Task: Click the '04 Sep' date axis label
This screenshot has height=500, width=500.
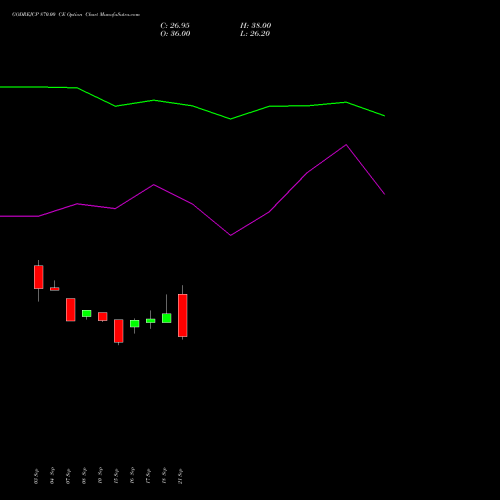Action: 52,476
